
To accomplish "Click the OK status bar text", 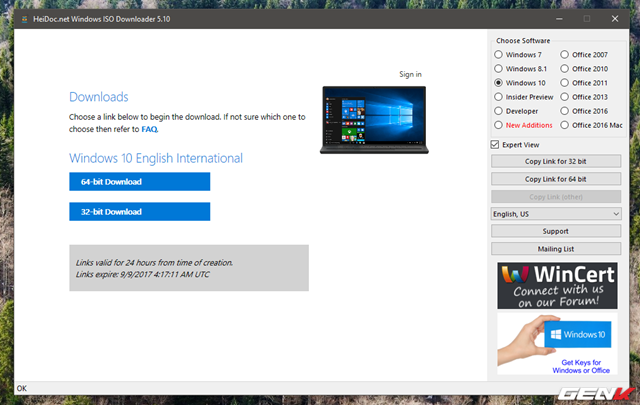I will point(22,388).
